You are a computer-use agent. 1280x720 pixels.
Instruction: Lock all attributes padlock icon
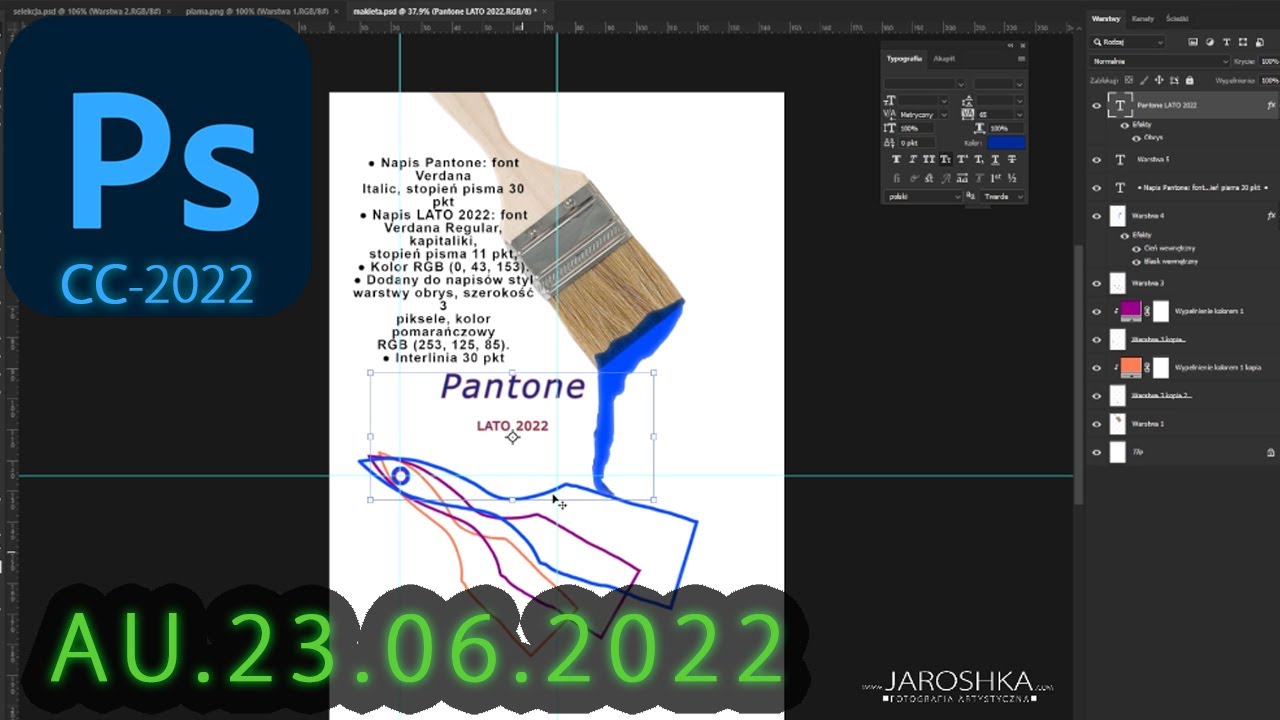pyautogui.click(x=1189, y=80)
